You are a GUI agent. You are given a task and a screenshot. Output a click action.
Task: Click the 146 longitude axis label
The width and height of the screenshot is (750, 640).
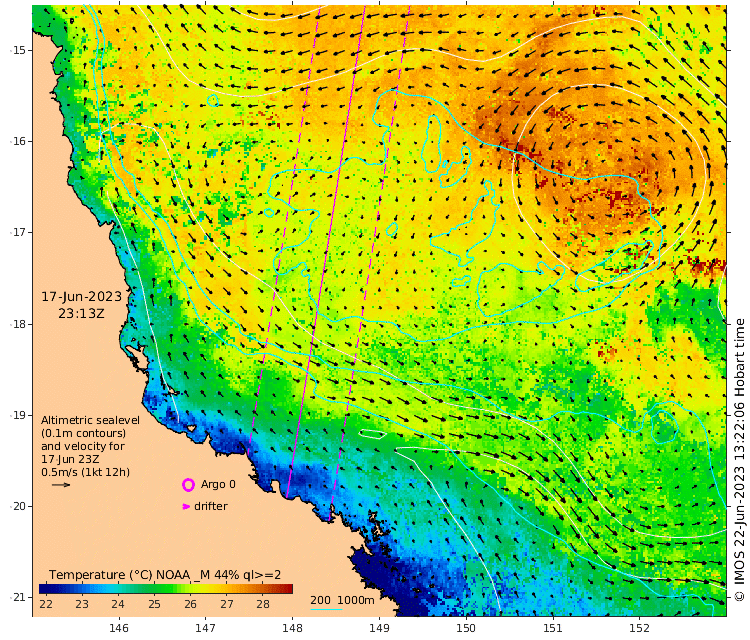(119, 628)
